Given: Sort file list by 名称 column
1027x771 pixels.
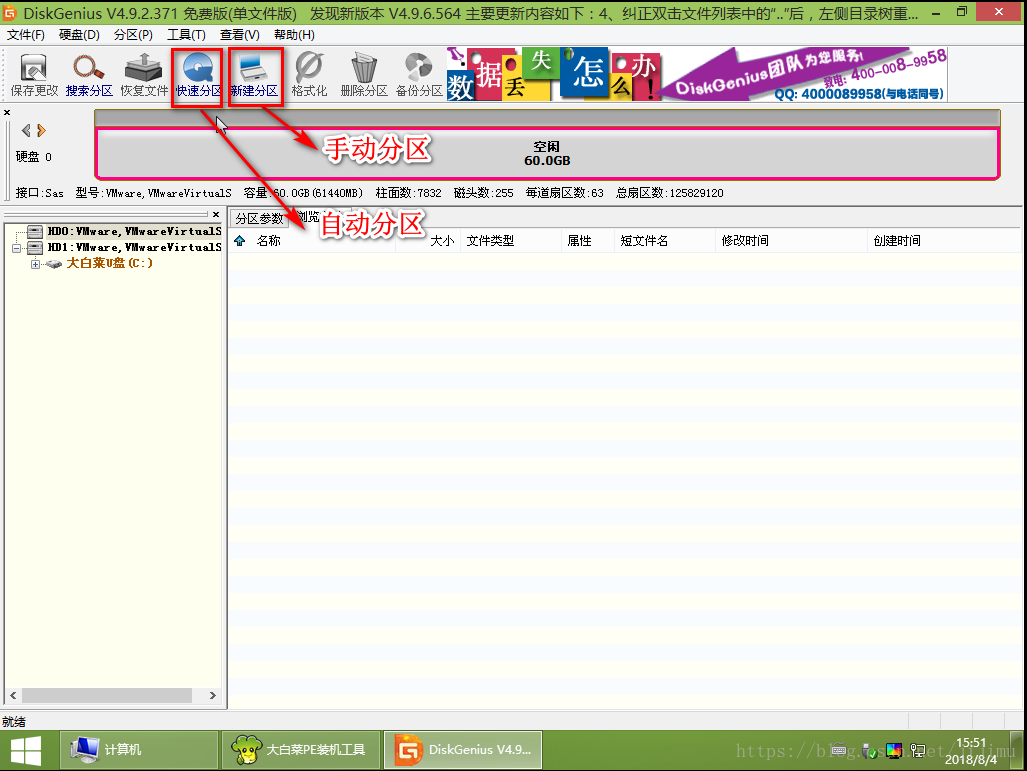Looking at the screenshot, I should (269, 240).
